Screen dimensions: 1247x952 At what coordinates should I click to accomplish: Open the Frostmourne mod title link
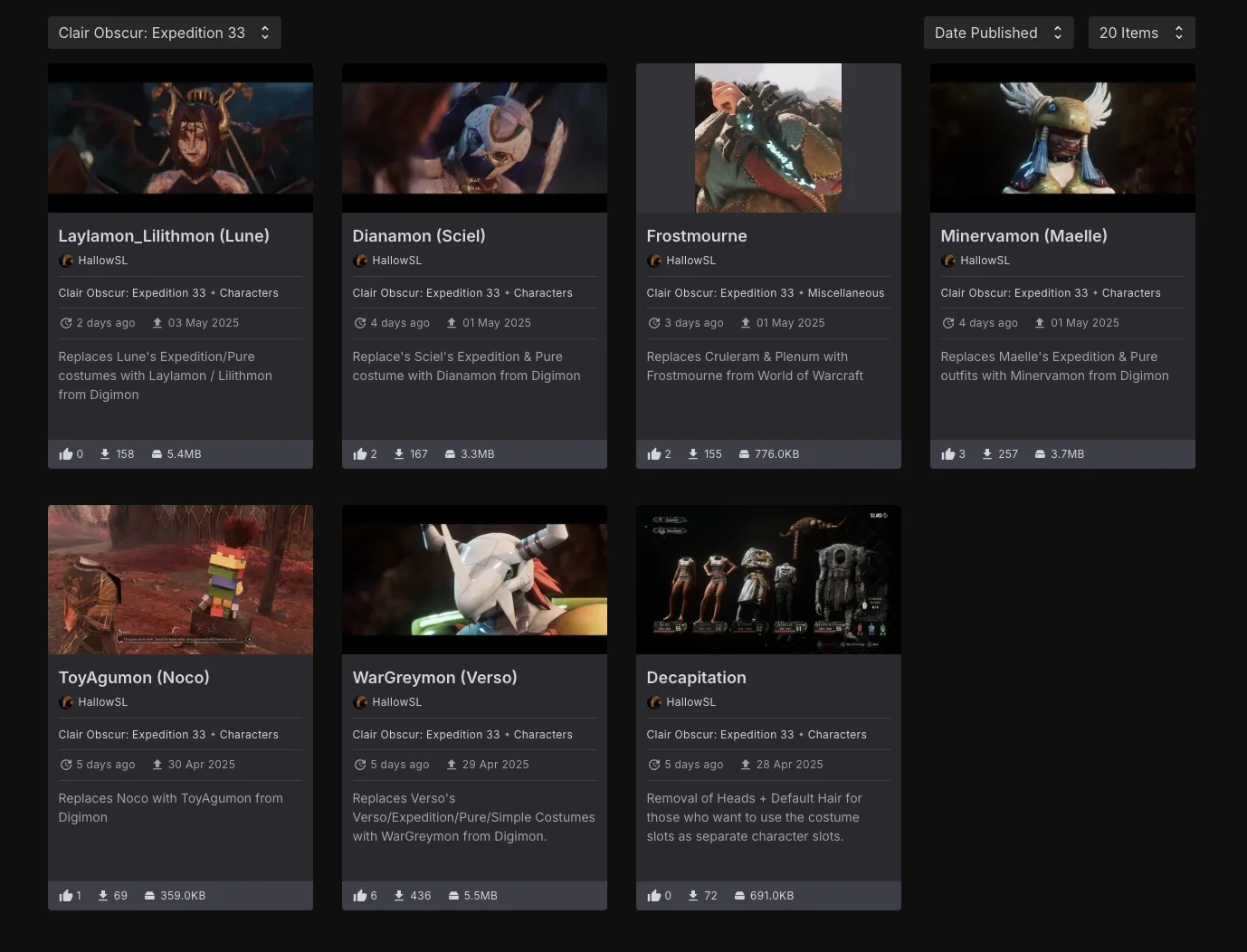pos(696,236)
